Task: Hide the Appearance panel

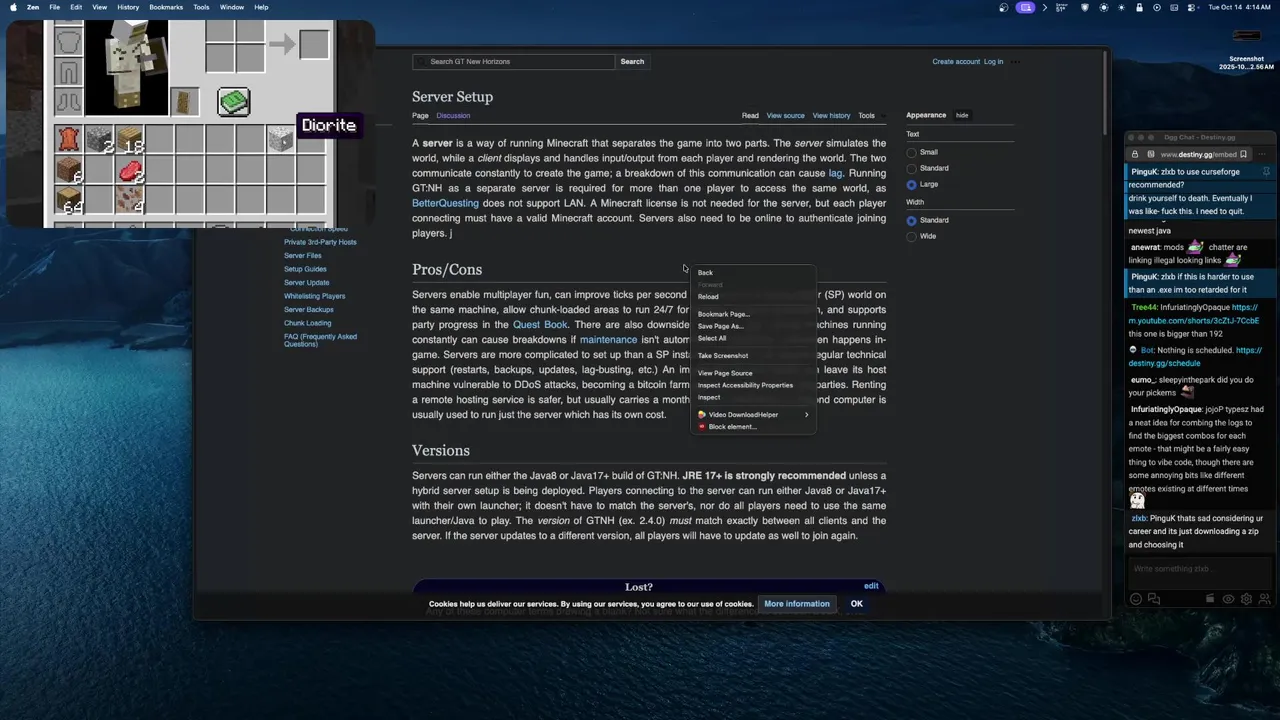Action: pos(962,115)
